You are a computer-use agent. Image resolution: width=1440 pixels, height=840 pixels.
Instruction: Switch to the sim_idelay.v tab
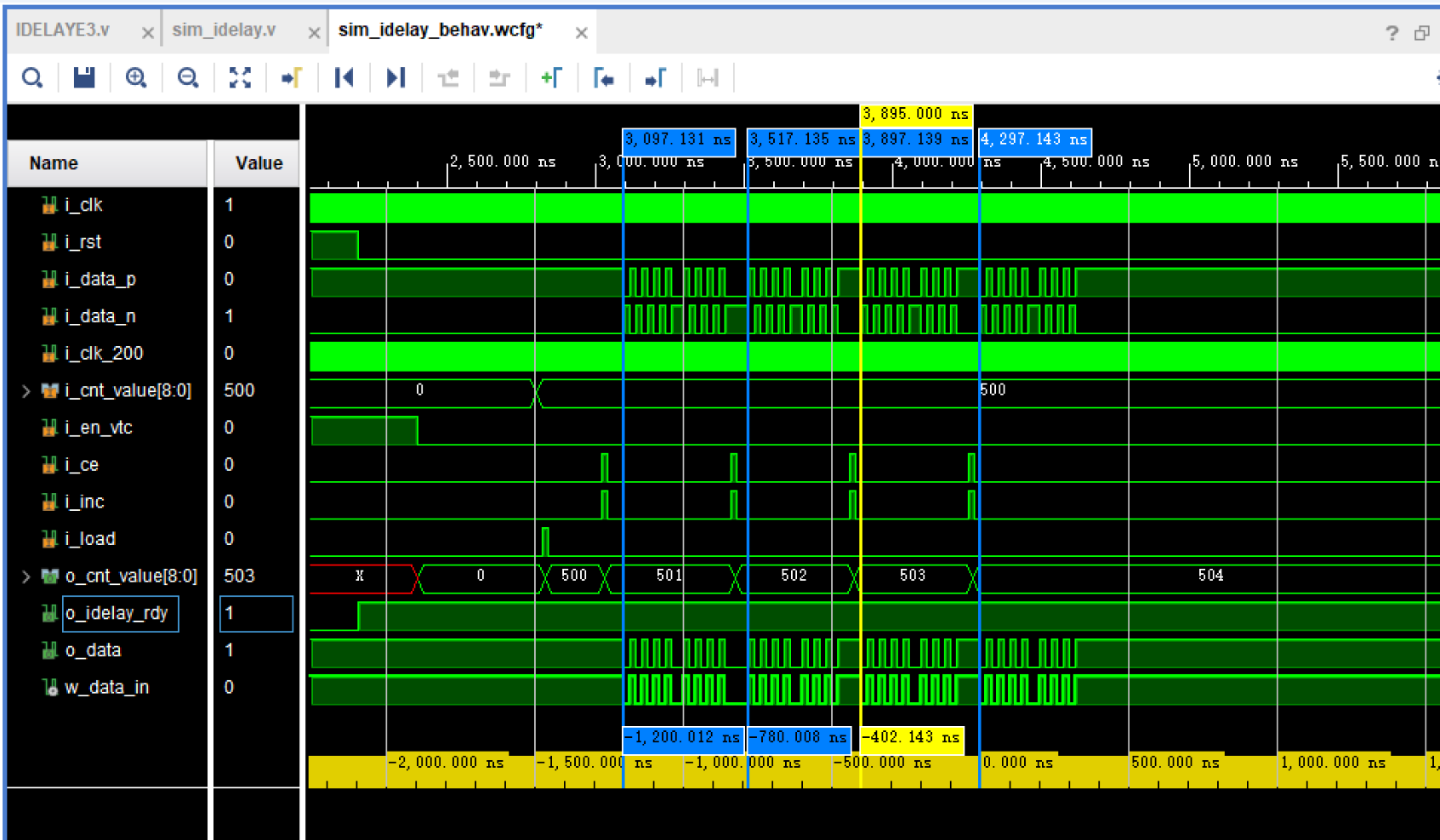(225, 28)
